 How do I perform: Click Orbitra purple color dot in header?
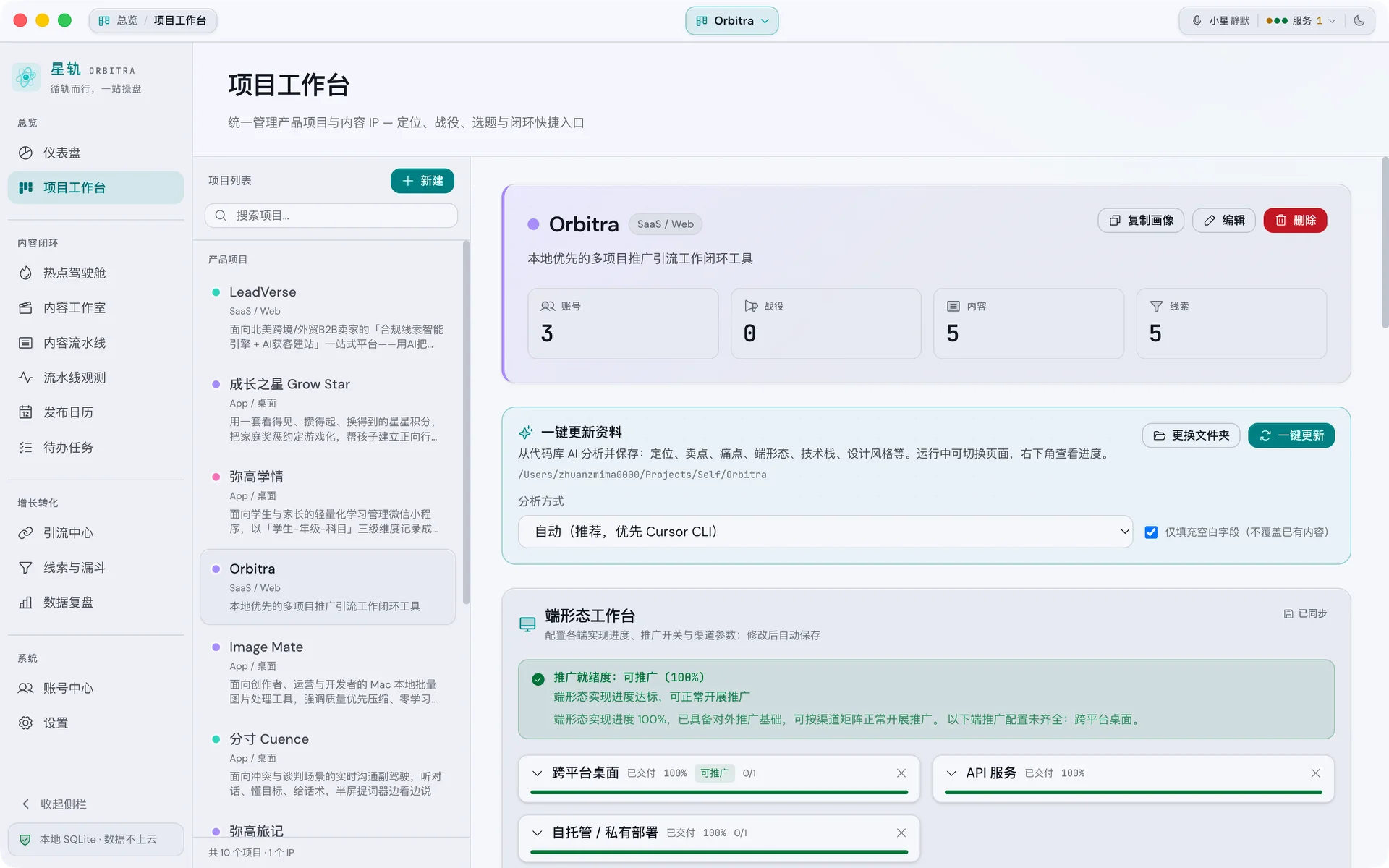(x=533, y=224)
